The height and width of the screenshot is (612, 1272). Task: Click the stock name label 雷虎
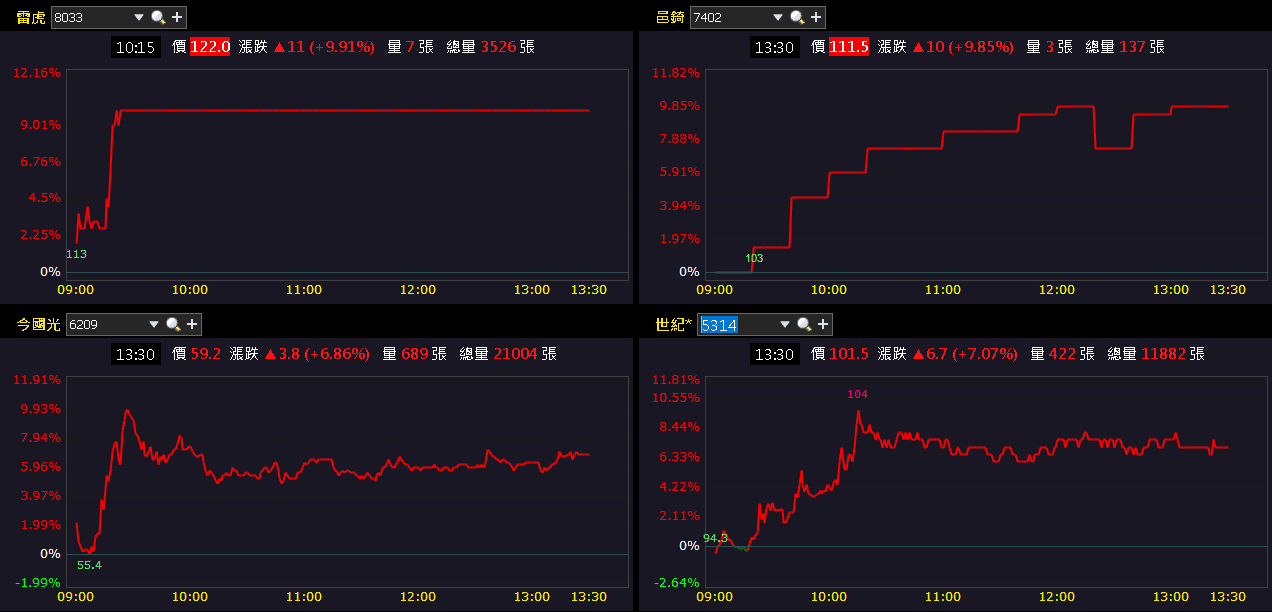(31, 18)
